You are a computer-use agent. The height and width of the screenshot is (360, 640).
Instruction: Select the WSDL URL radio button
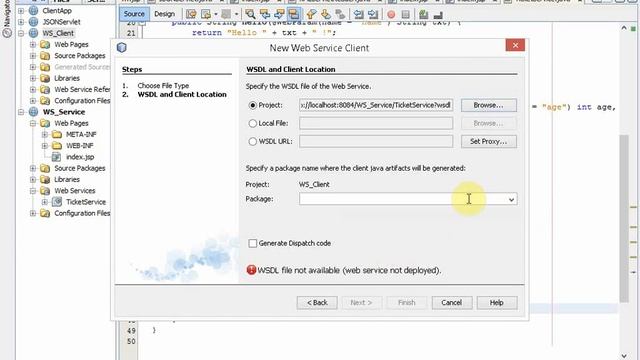tap(253, 142)
